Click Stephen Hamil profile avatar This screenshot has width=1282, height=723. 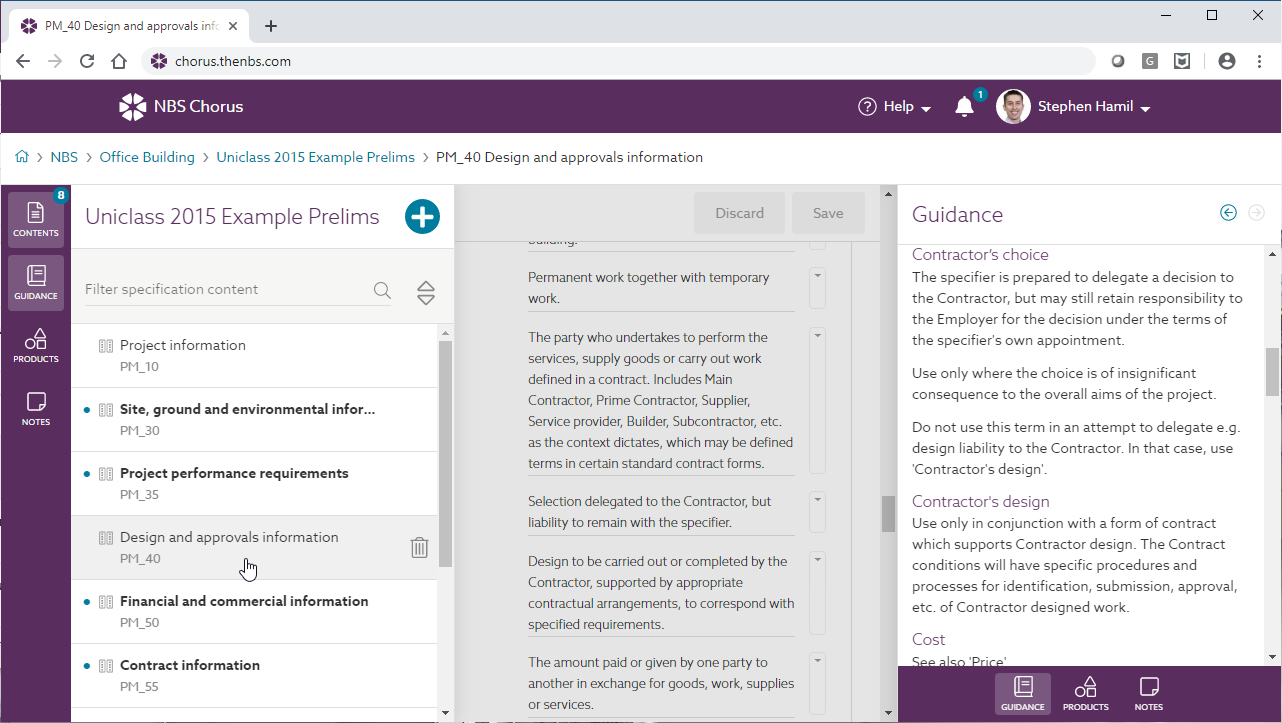1013,106
